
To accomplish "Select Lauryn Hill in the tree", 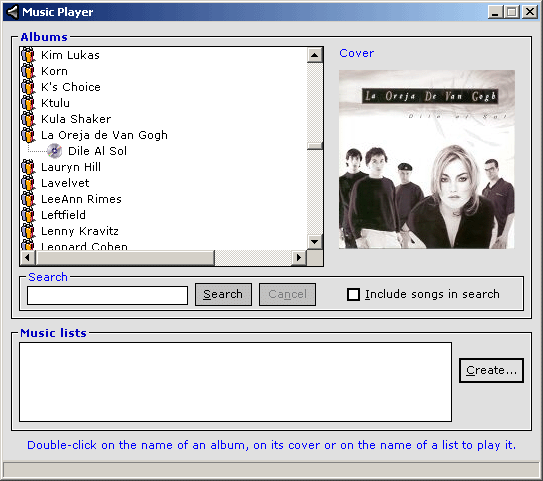I will click(71, 167).
